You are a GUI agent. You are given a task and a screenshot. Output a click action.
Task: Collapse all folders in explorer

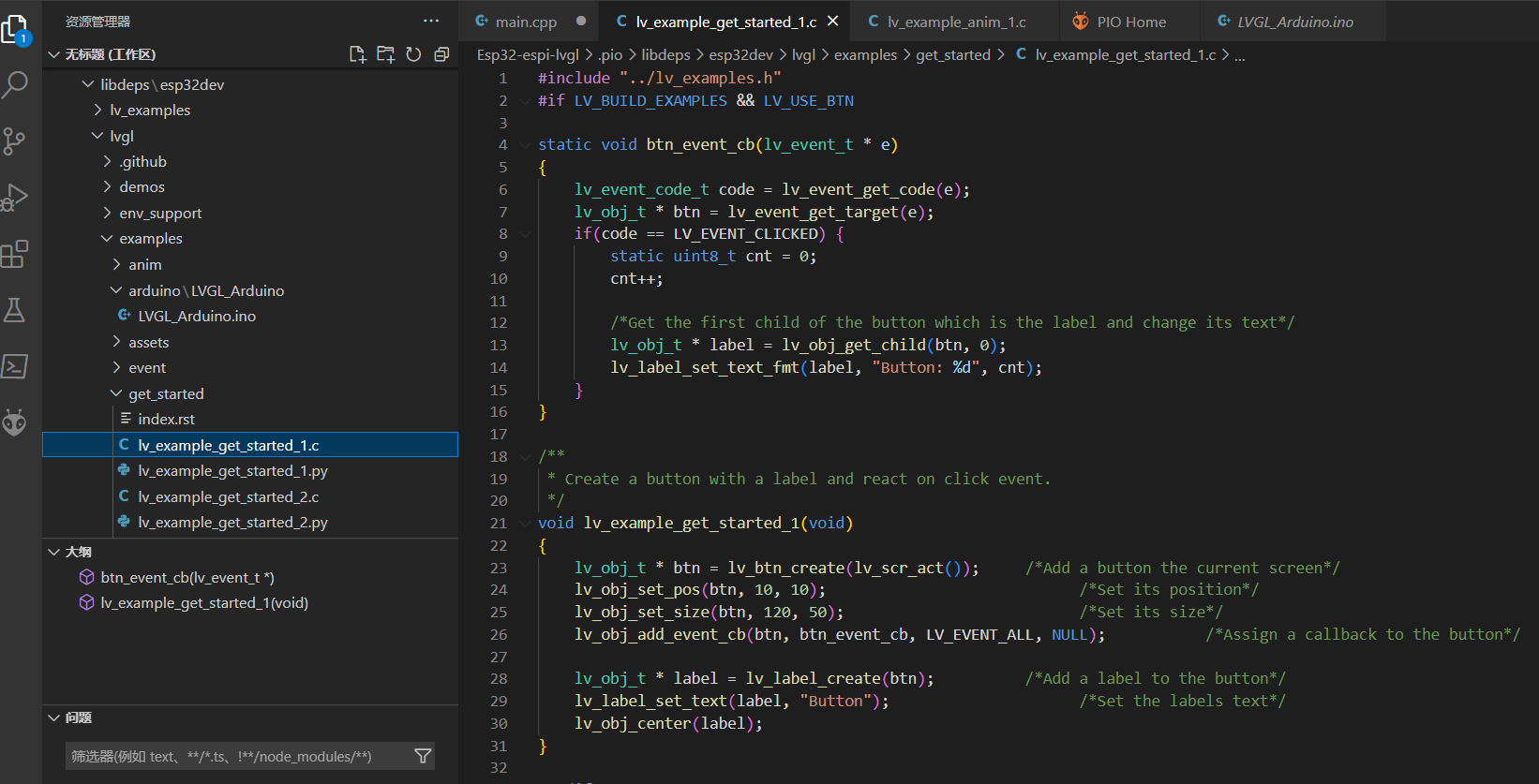pos(441,54)
